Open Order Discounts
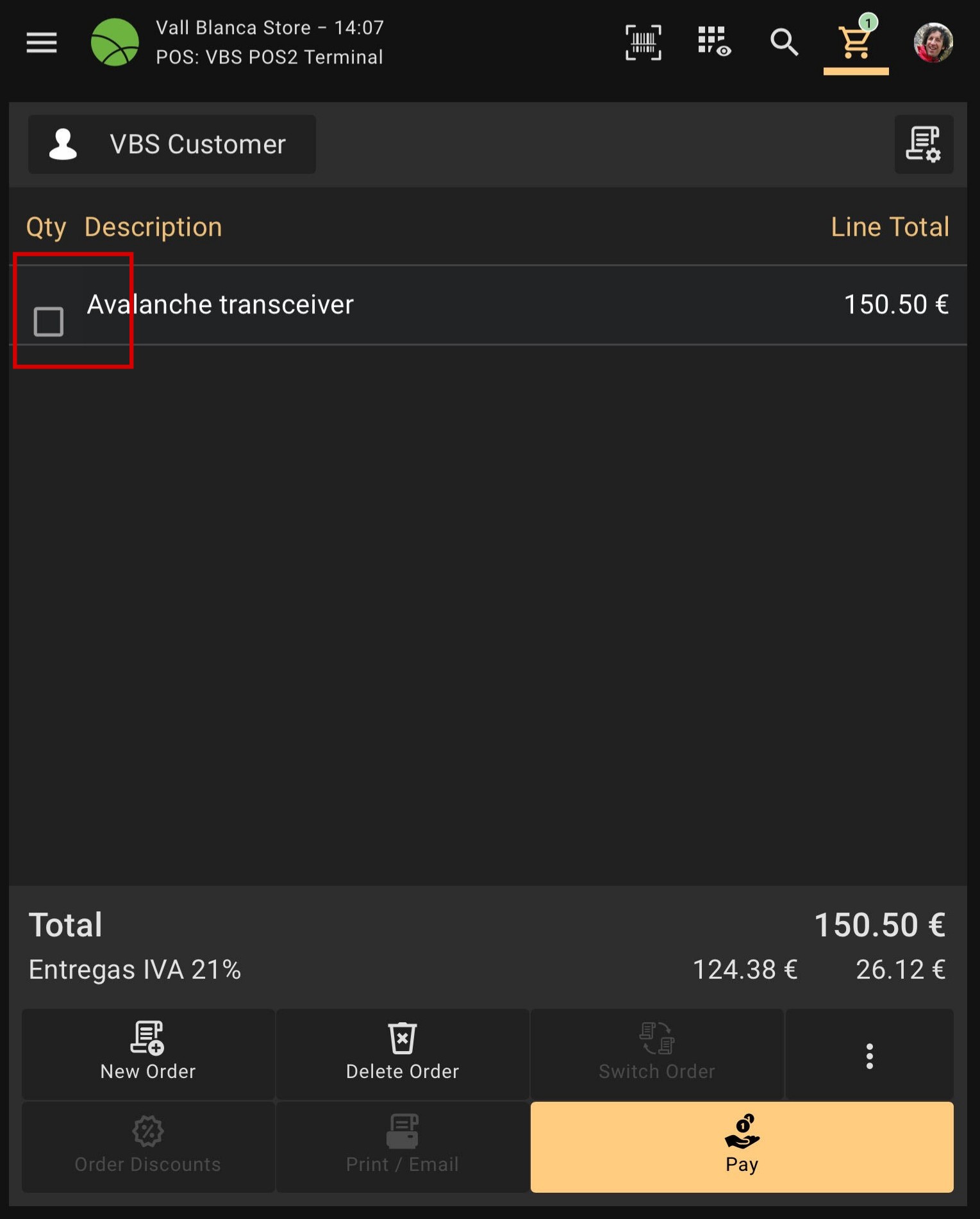980x1219 pixels. (x=148, y=1147)
